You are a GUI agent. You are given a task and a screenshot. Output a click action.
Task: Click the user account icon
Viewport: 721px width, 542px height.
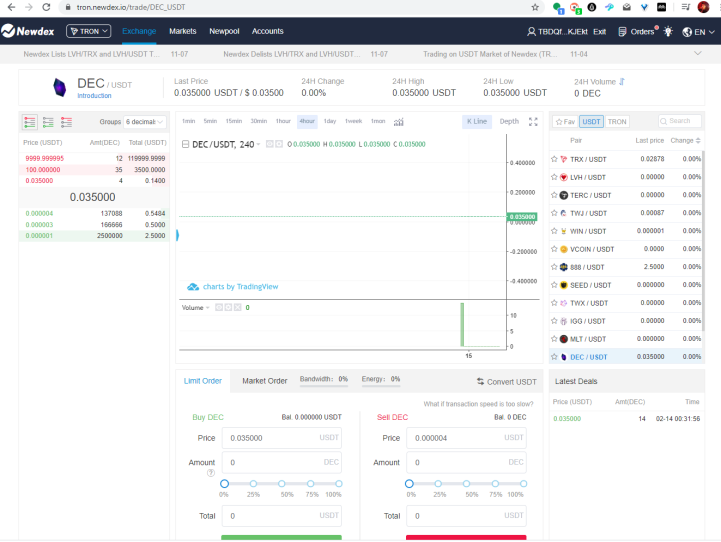point(531,32)
